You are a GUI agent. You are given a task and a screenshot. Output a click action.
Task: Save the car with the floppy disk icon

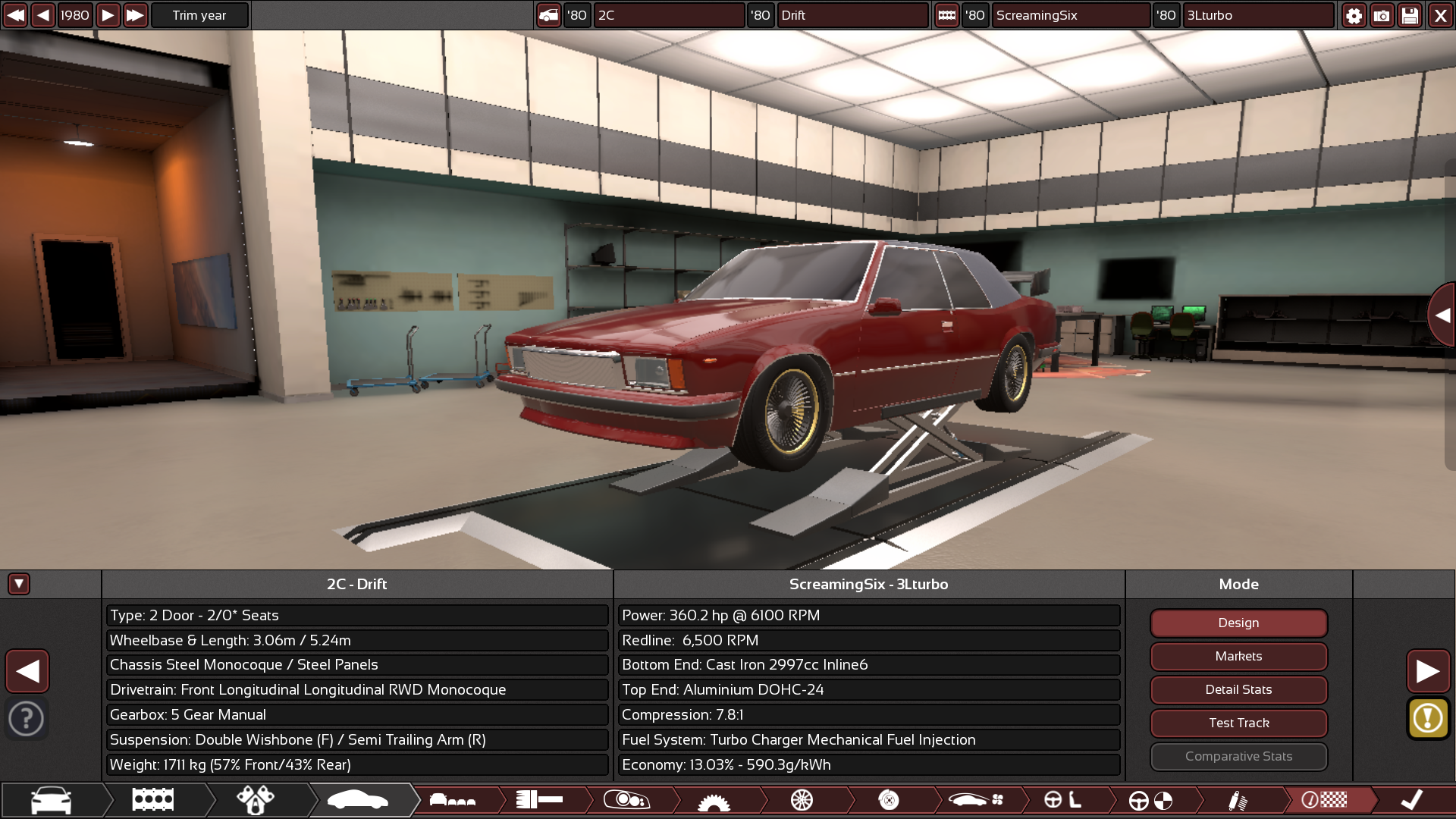pyautogui.click(x=1410, y=15)
